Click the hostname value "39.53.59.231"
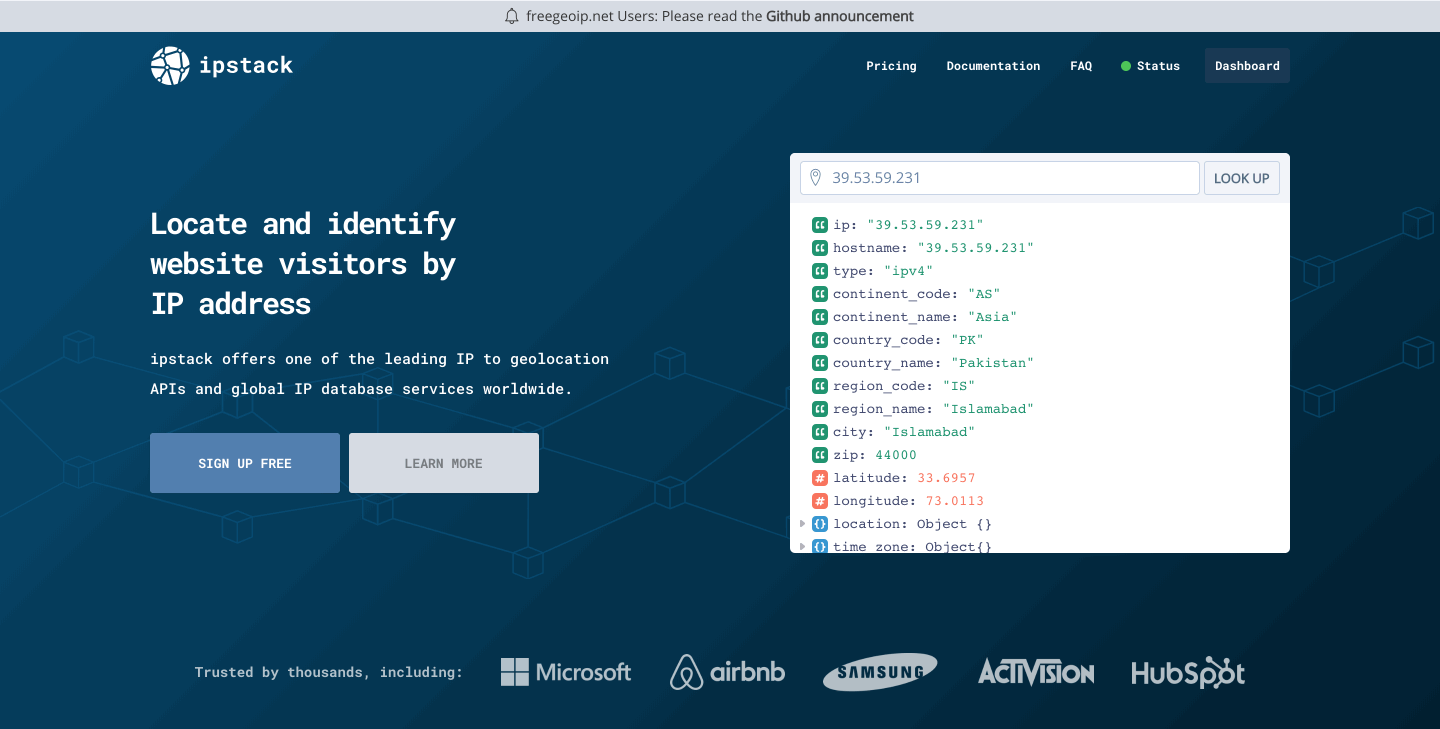 [x=975, y=248]
